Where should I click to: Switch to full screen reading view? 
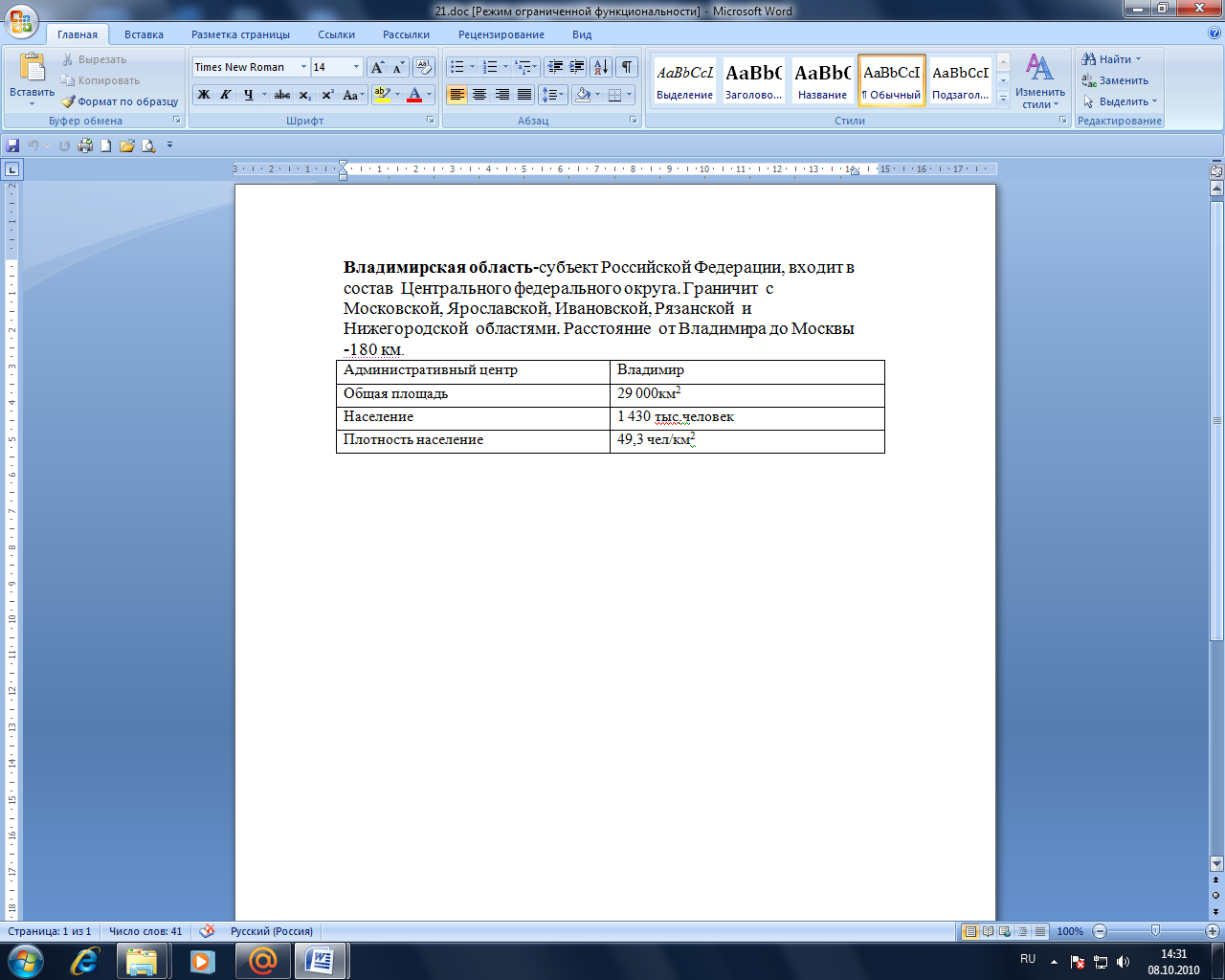pos(988,931)
